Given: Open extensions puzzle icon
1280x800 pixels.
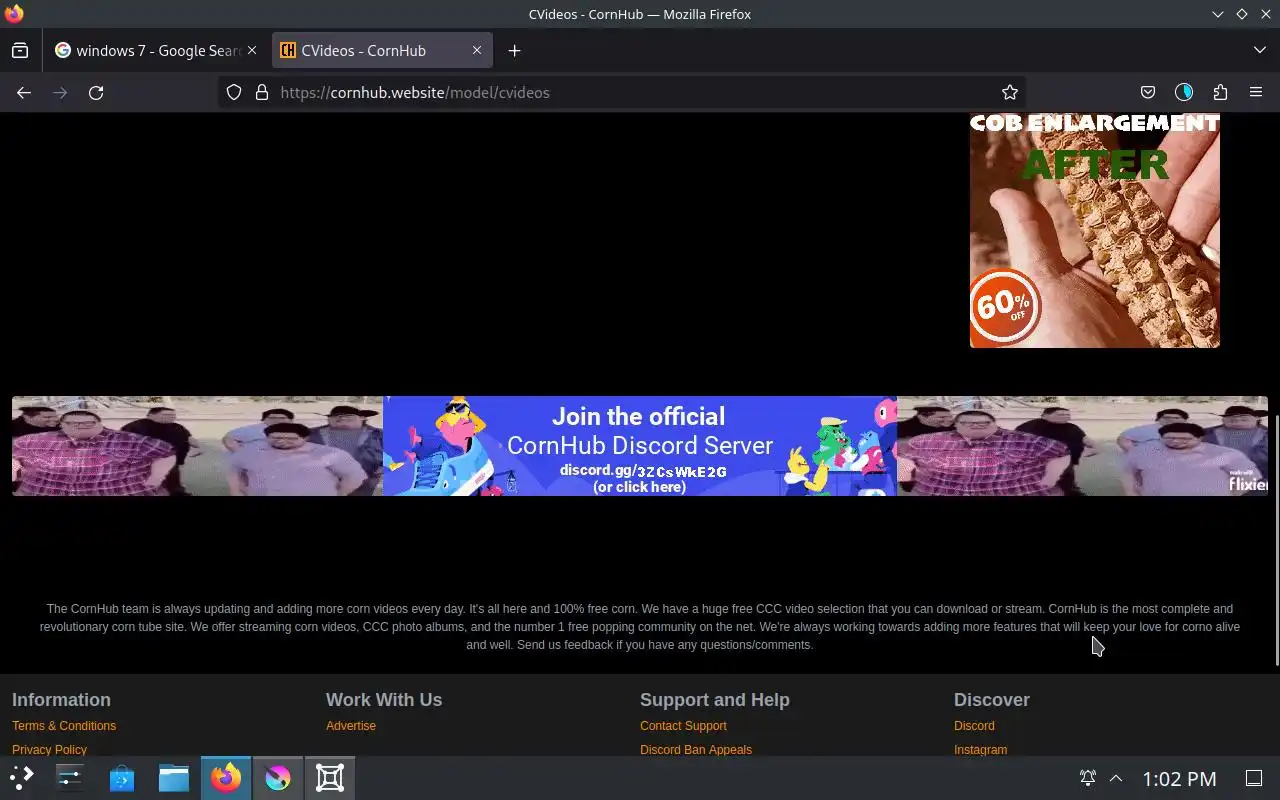Looking at the screenshot, I should point(1220,92).
